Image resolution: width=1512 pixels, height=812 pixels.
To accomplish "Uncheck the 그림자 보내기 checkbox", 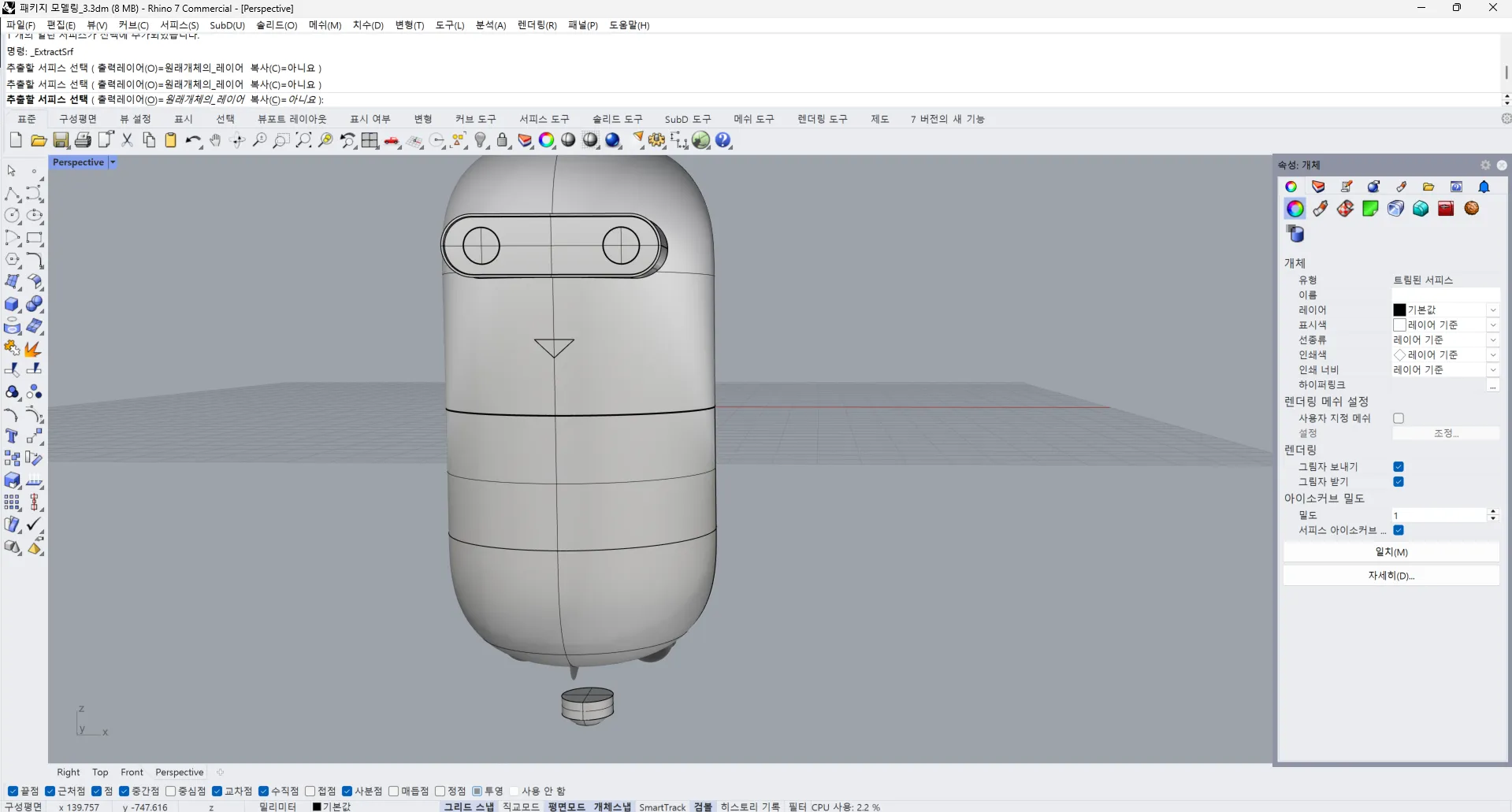I will tap(1398, 466).
